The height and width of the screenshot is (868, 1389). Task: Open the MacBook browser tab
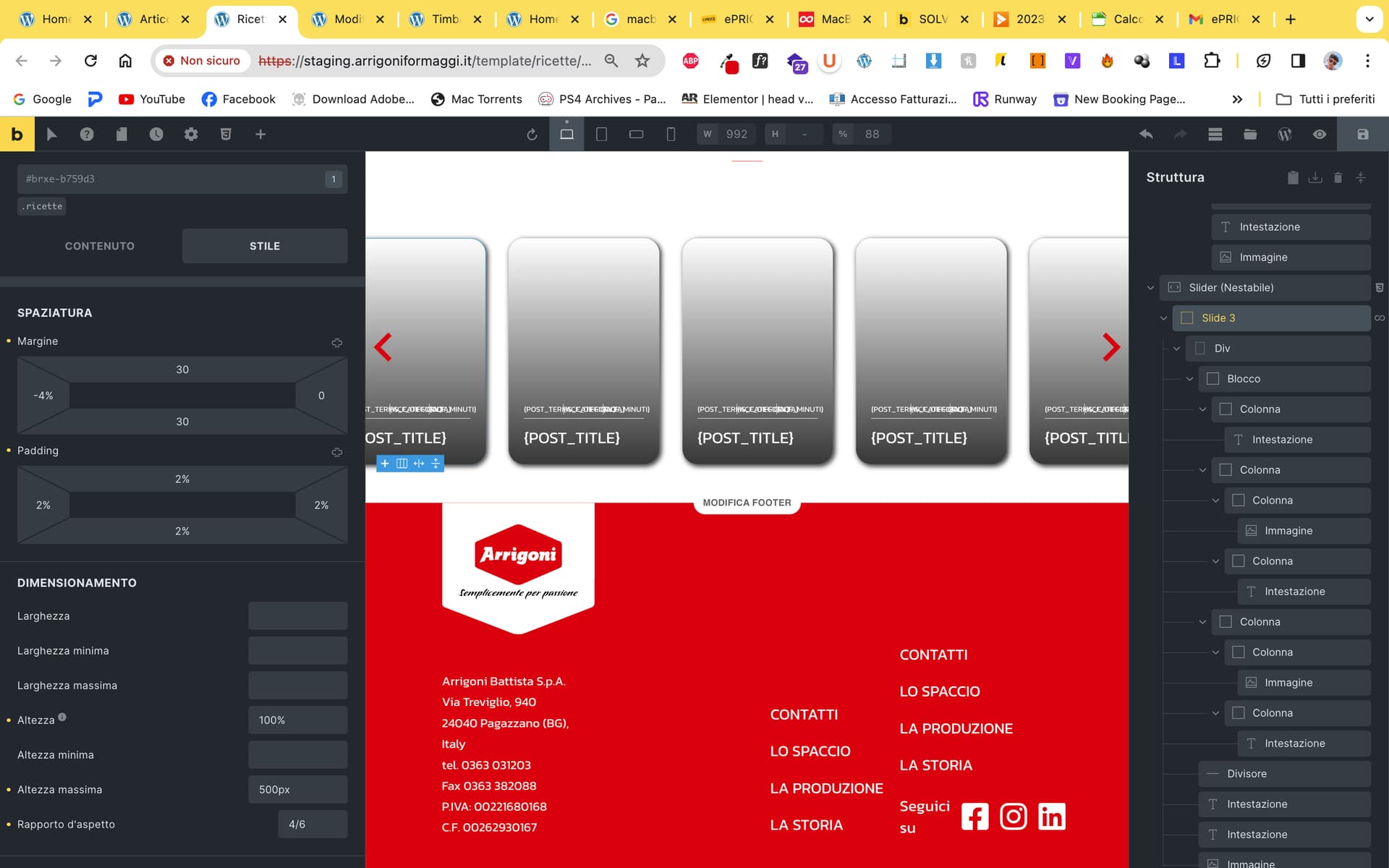(836, 20)
